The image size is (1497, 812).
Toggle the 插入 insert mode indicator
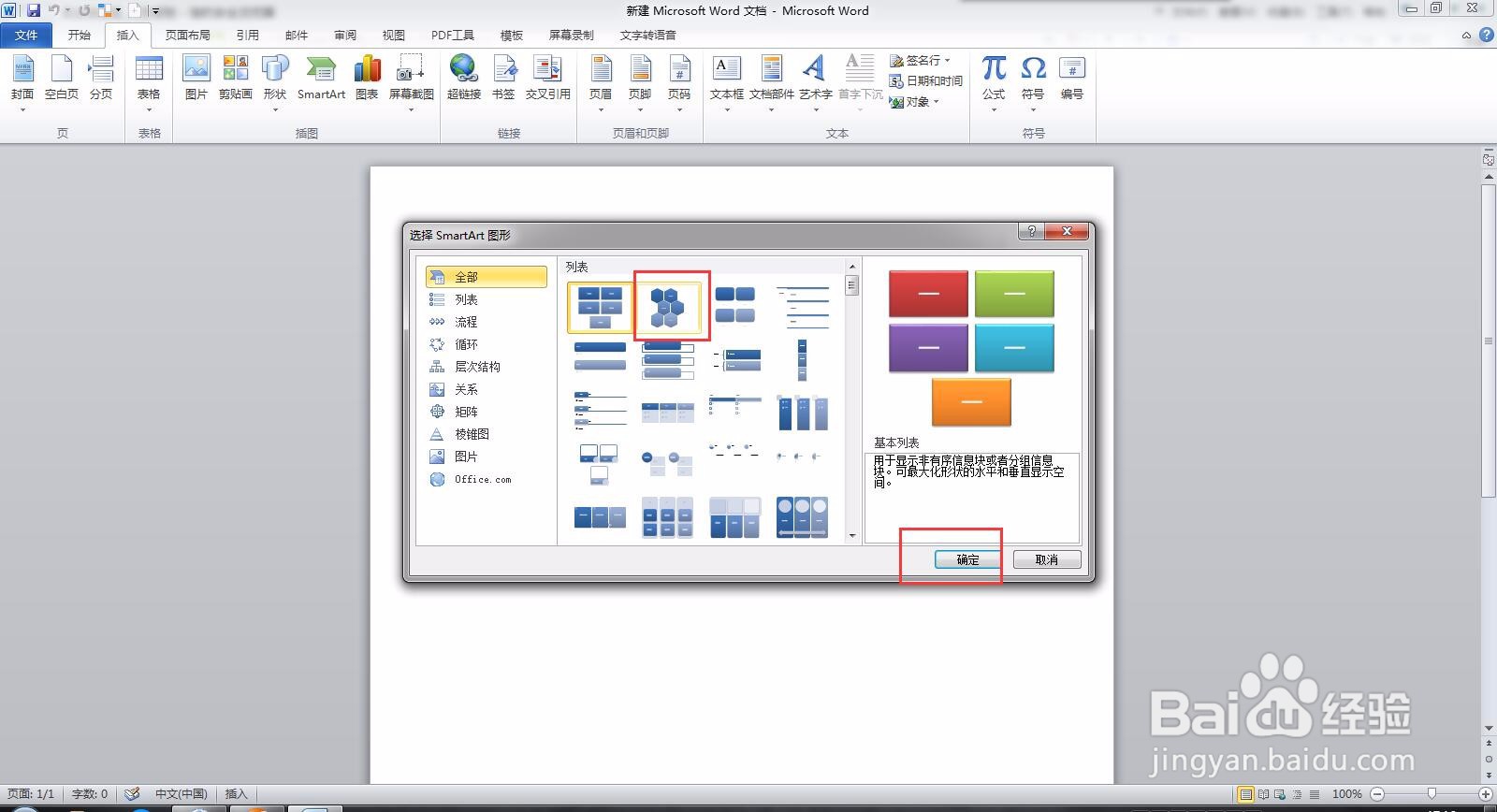point(236,793)
